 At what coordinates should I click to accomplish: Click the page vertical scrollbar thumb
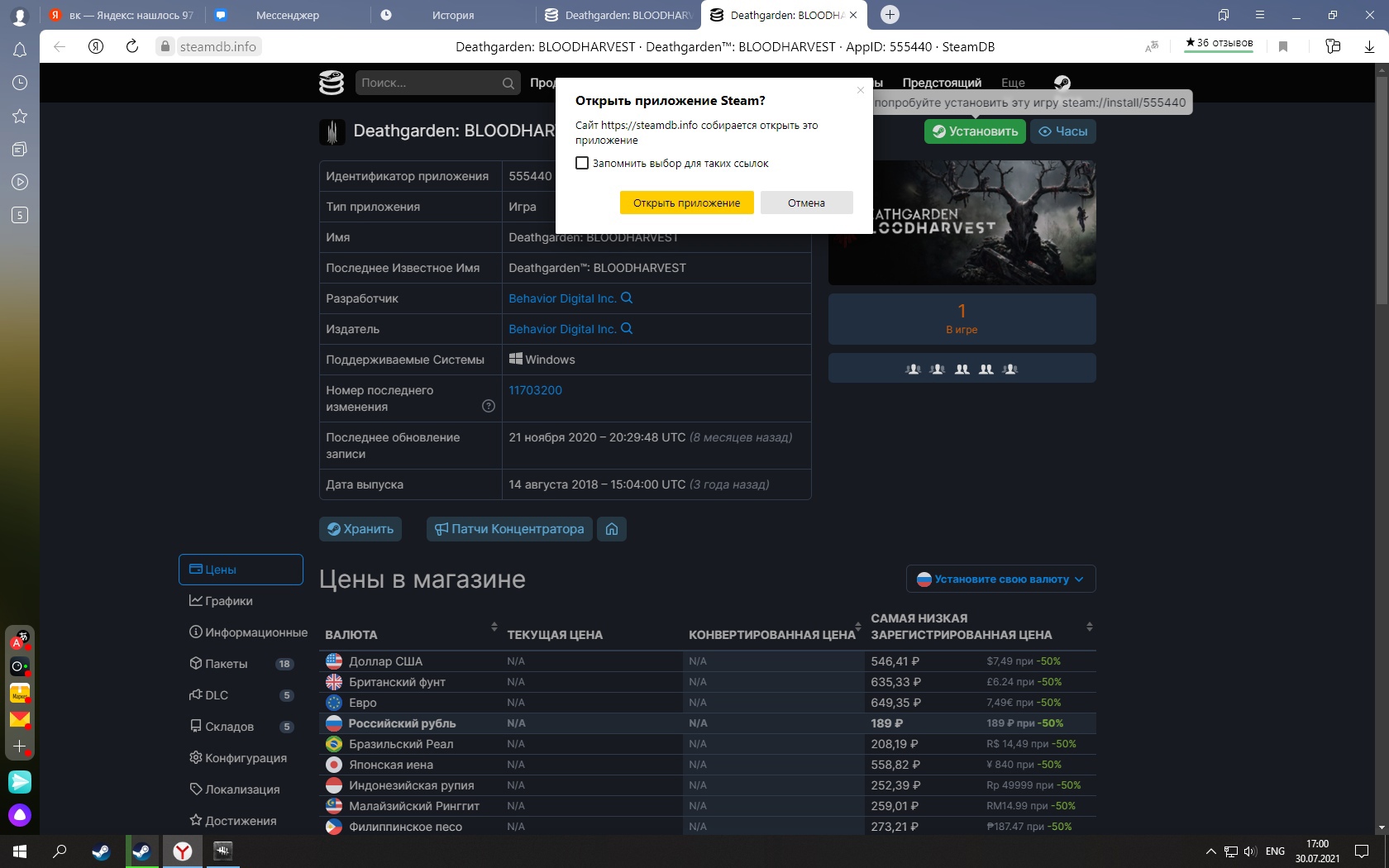coord(1381,190)
